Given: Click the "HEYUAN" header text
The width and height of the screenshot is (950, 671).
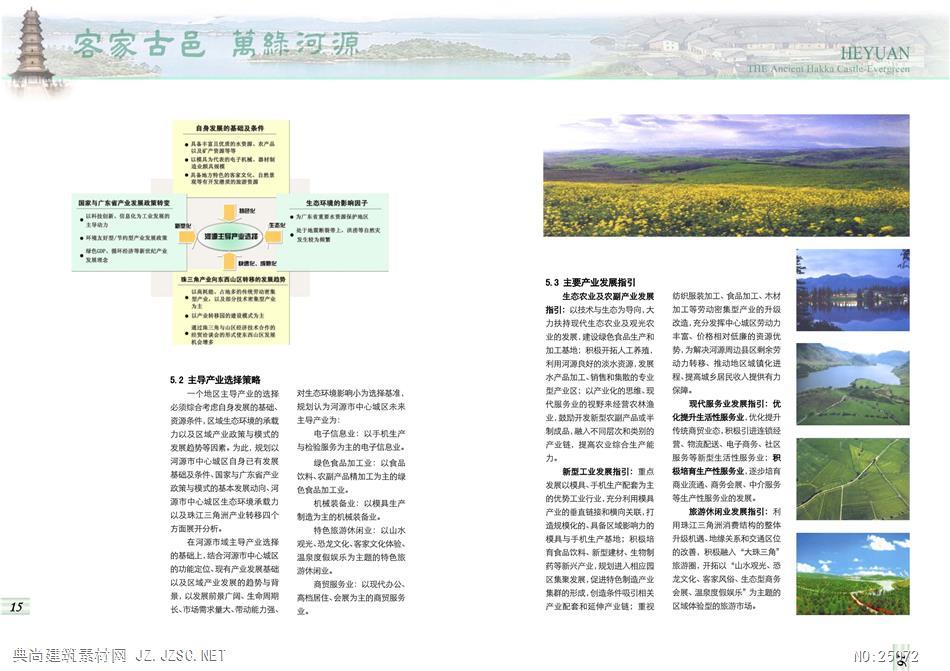Looking at the screenshot, I should tap(874, 53).
